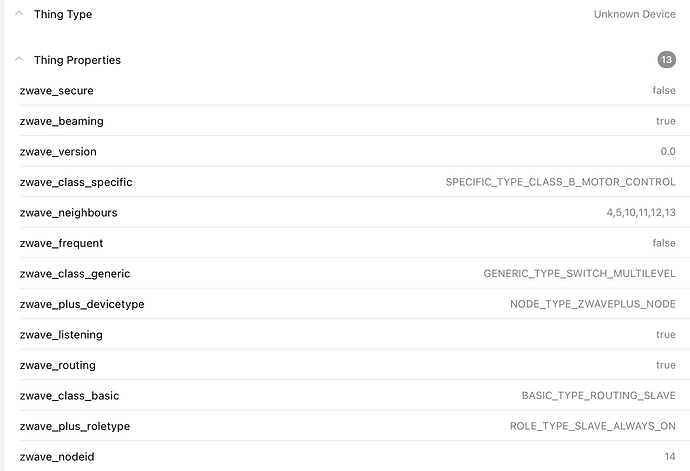Select the zwave_frequent property row
The image size is (690, 471).
coord(348,243)
